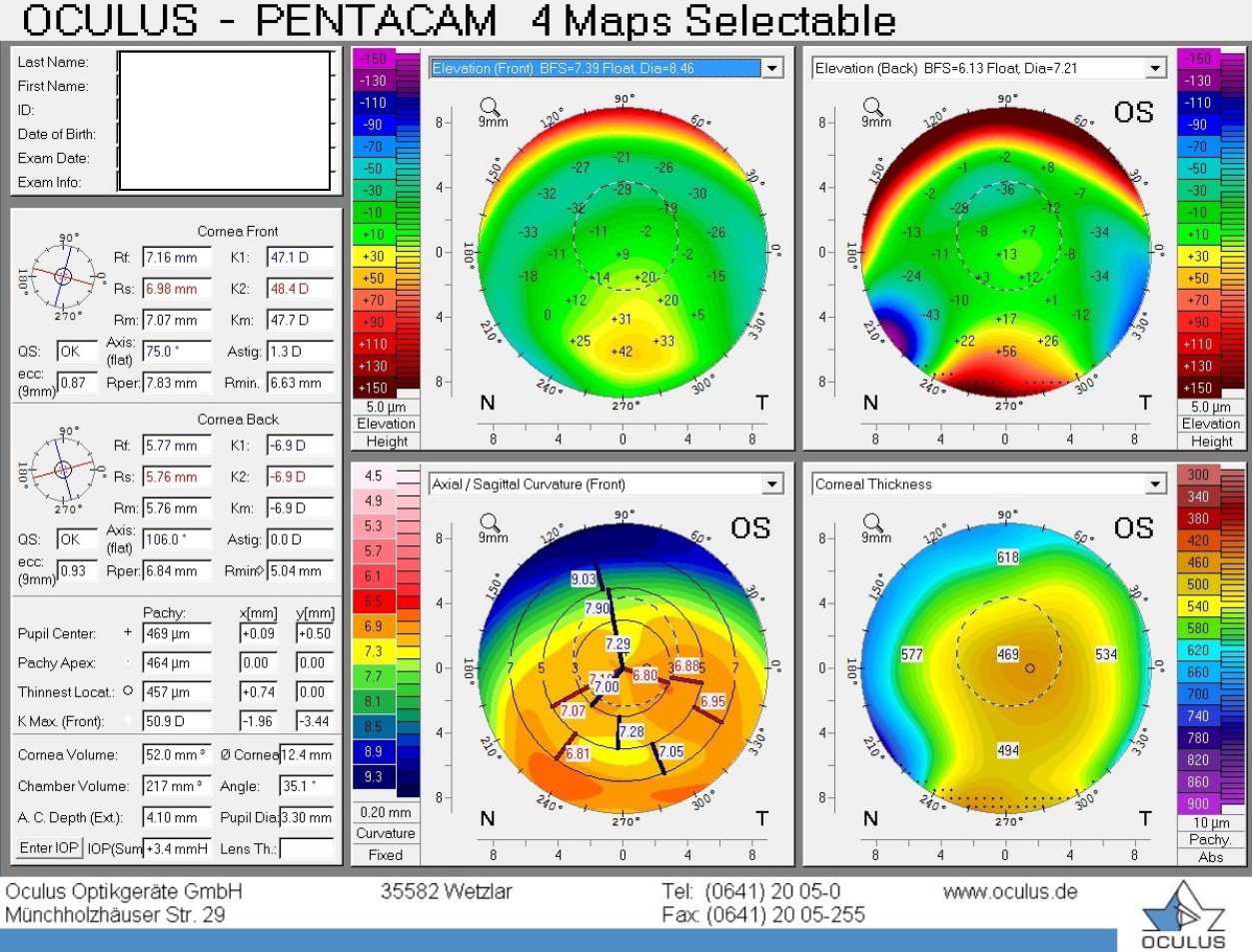Click the Cornea Front K2 field 48.4 D

point(300,289)
